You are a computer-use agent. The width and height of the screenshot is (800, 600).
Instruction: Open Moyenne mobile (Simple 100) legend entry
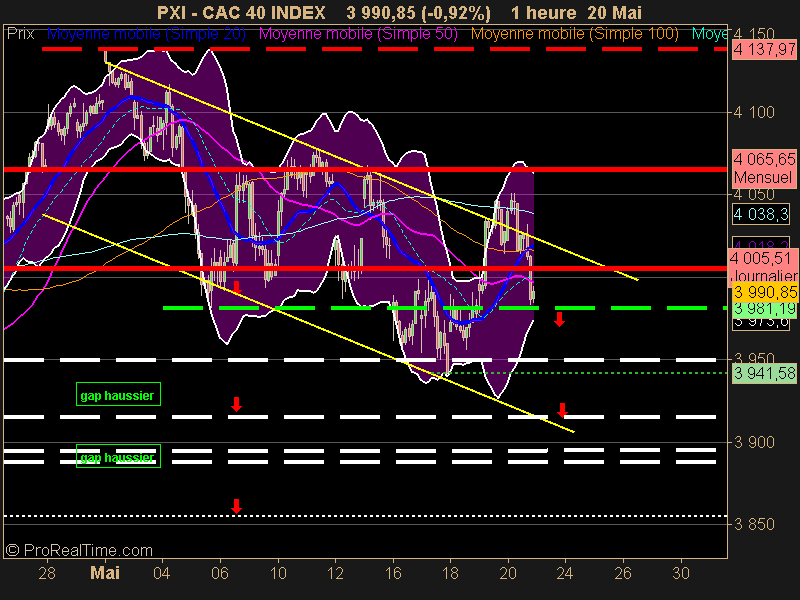point(574,34)
